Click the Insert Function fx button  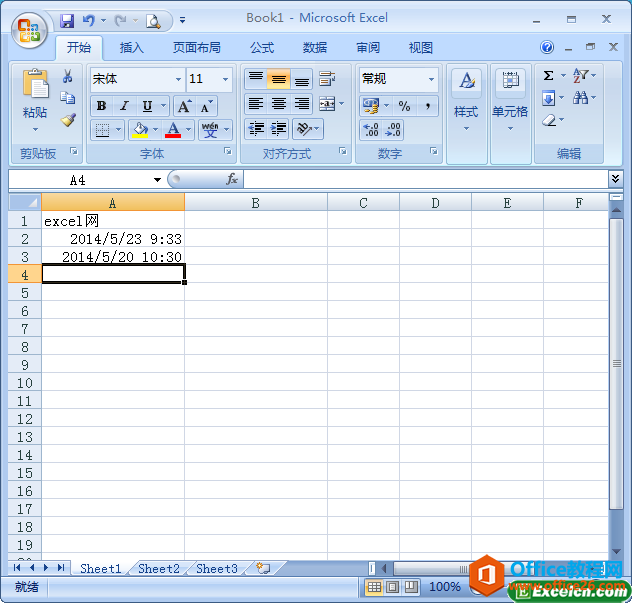coord(232,179)
